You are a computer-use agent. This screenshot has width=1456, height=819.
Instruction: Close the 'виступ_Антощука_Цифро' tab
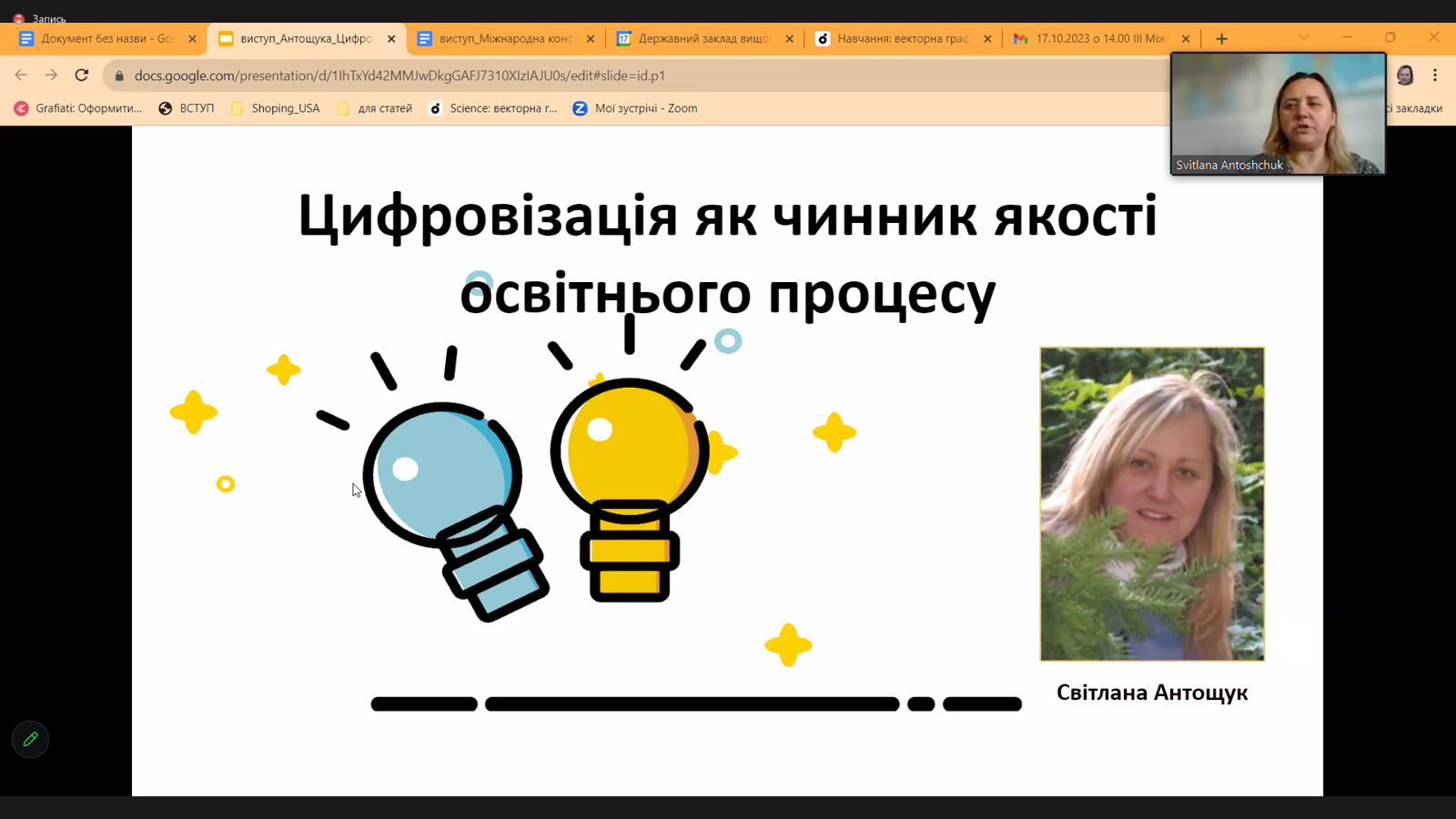(x=391, y=39)
